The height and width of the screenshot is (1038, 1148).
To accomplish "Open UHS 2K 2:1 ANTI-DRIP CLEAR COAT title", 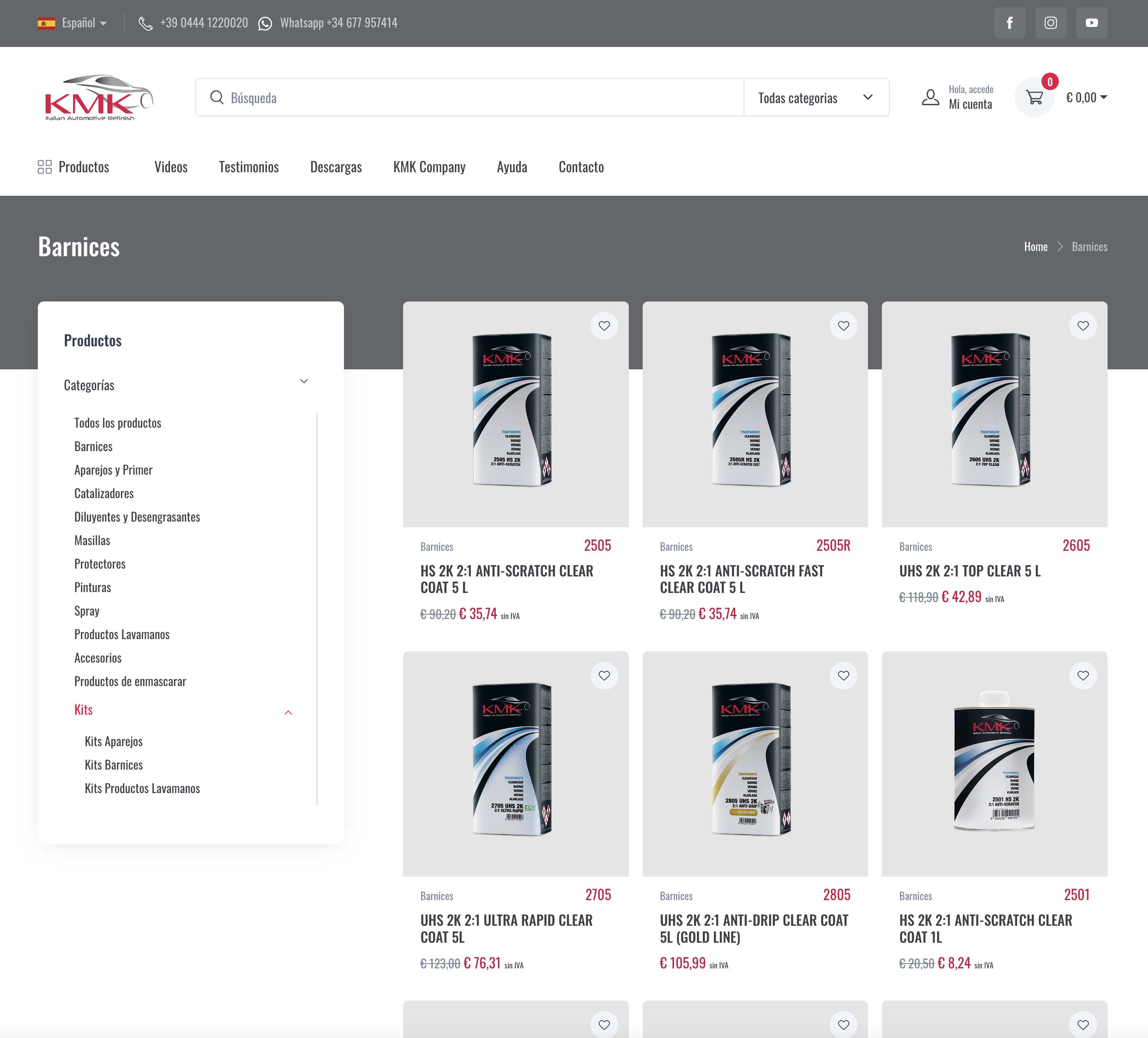I will (754, 929).
